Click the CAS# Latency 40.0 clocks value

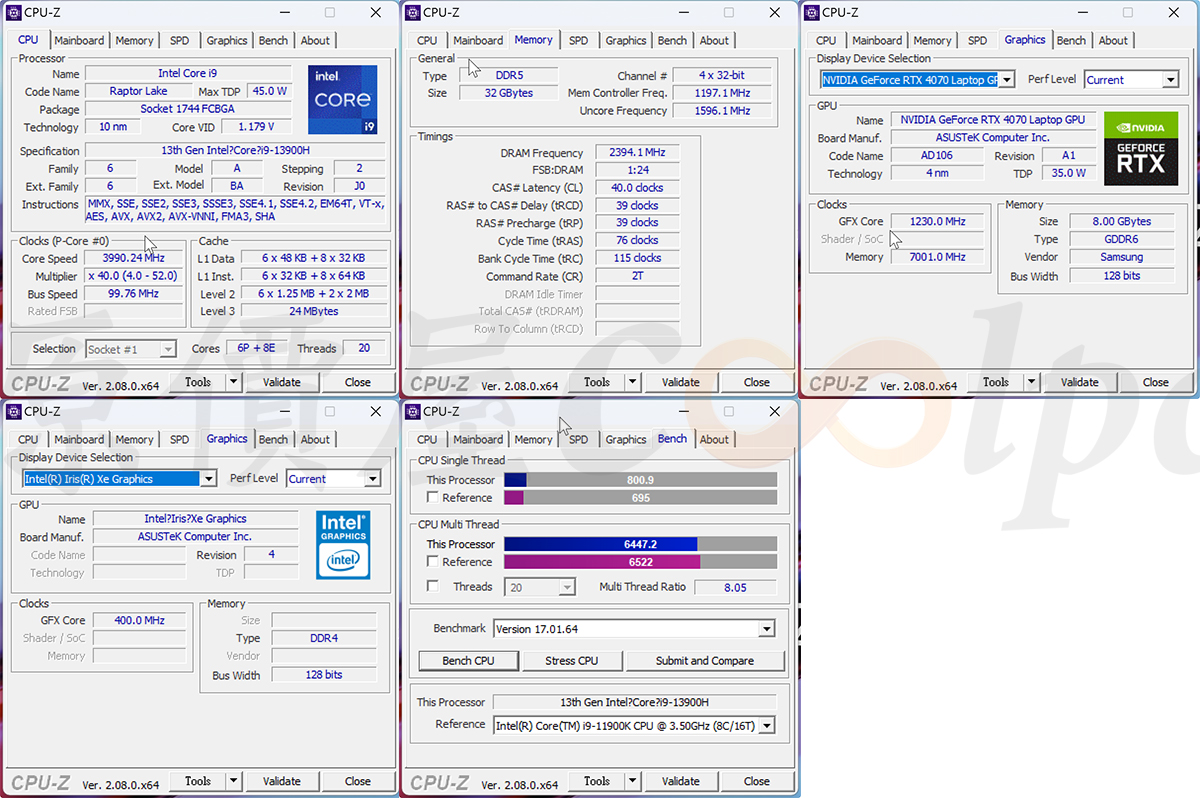point(637,188)
